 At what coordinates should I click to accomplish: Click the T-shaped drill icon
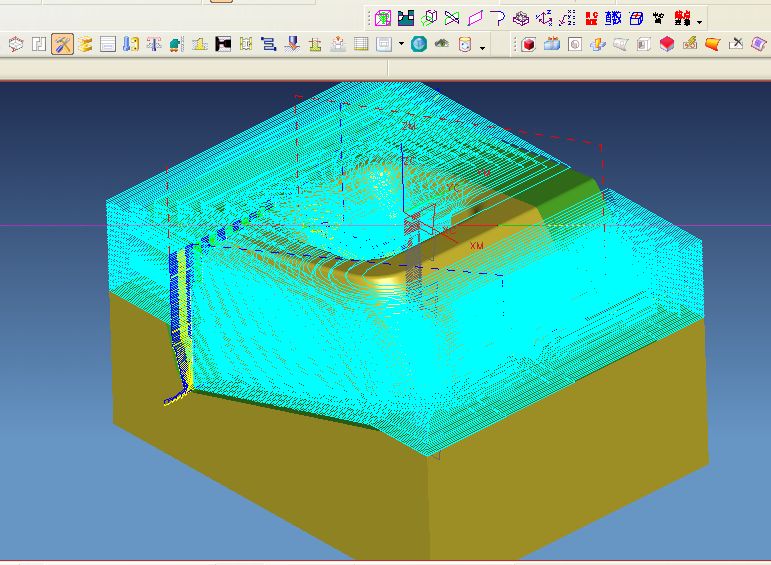pos(154,44)
